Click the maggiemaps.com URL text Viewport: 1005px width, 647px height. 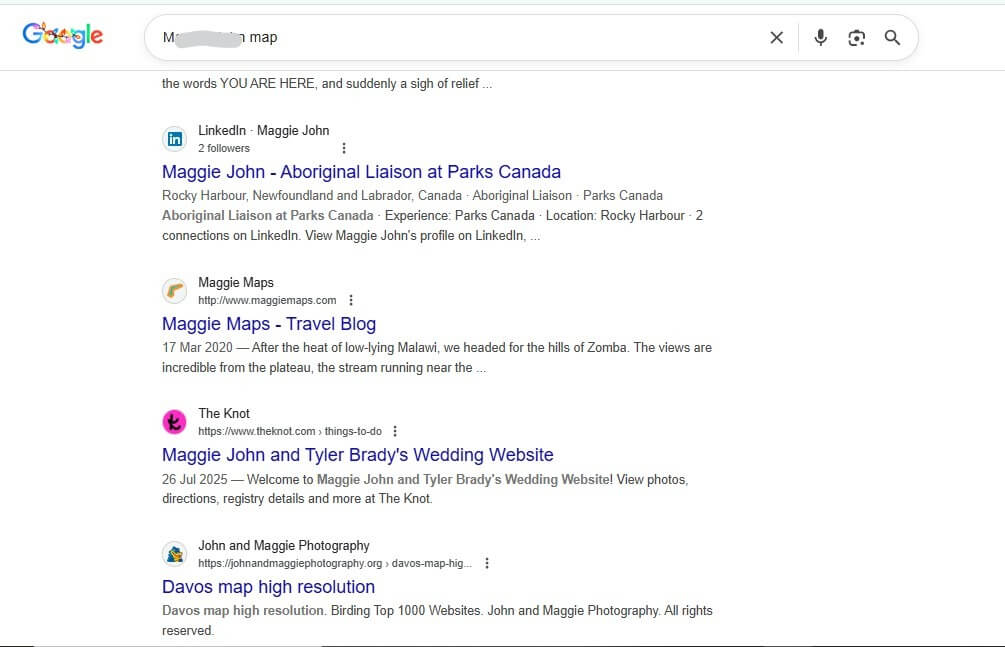(267, 300)
